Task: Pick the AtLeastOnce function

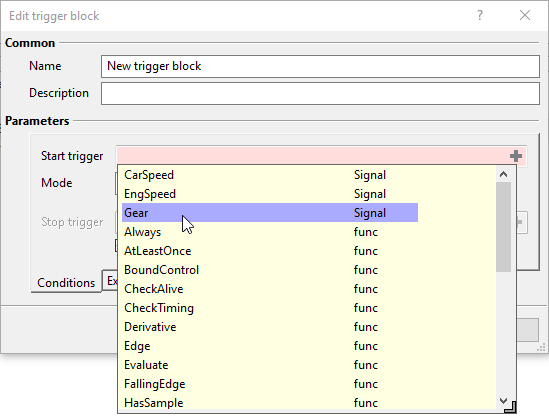Action: [x=270, y=251]
